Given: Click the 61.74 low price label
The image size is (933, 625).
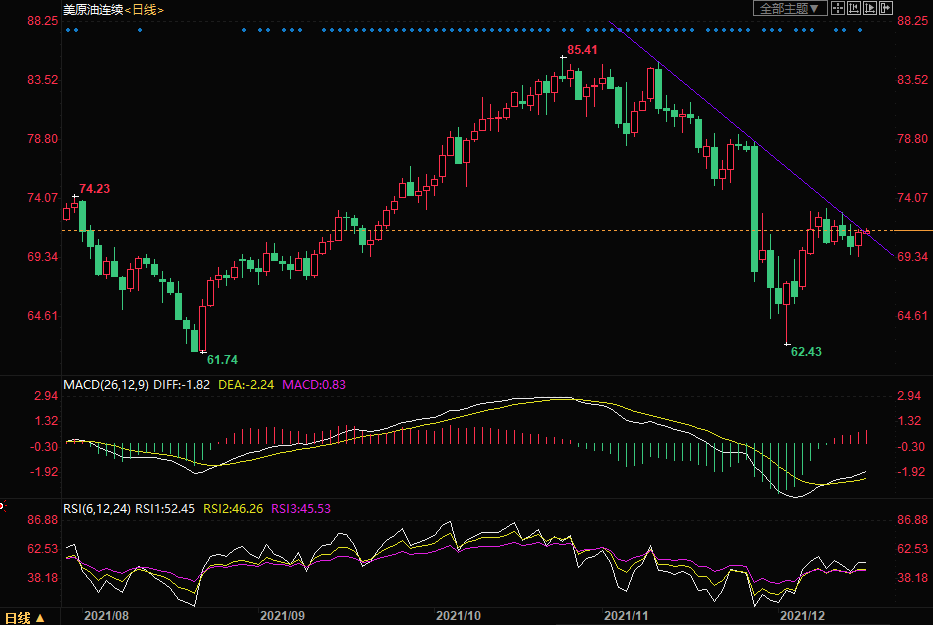Looking at the screenshot, I should (223, 359).
